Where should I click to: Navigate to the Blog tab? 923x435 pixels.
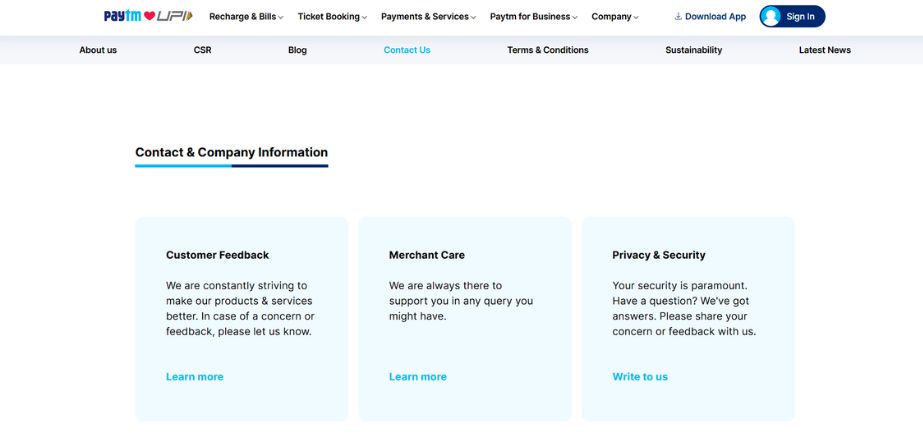(x=297, y=50)
